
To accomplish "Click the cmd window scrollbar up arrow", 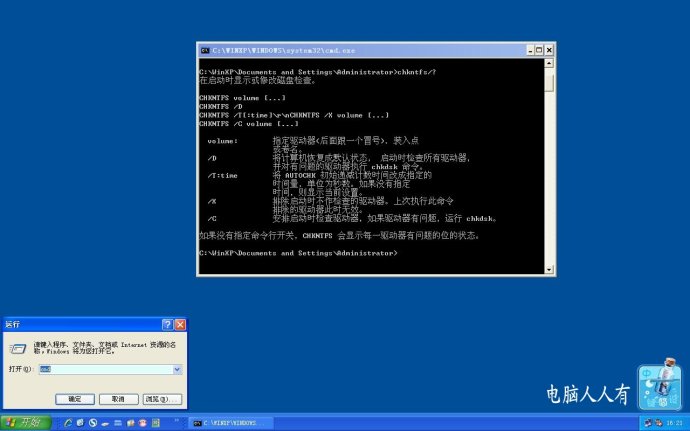I will 549,66.
